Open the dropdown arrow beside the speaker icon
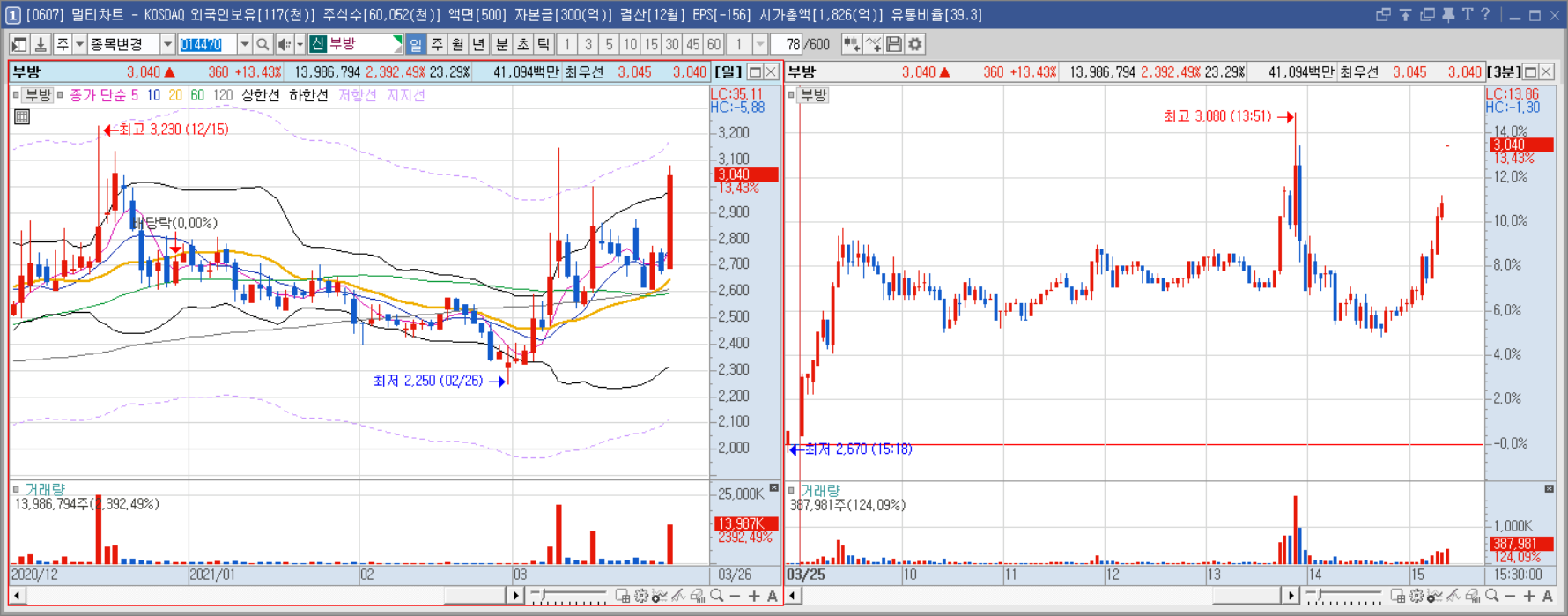1568x616 pixels. pos(300,44)
